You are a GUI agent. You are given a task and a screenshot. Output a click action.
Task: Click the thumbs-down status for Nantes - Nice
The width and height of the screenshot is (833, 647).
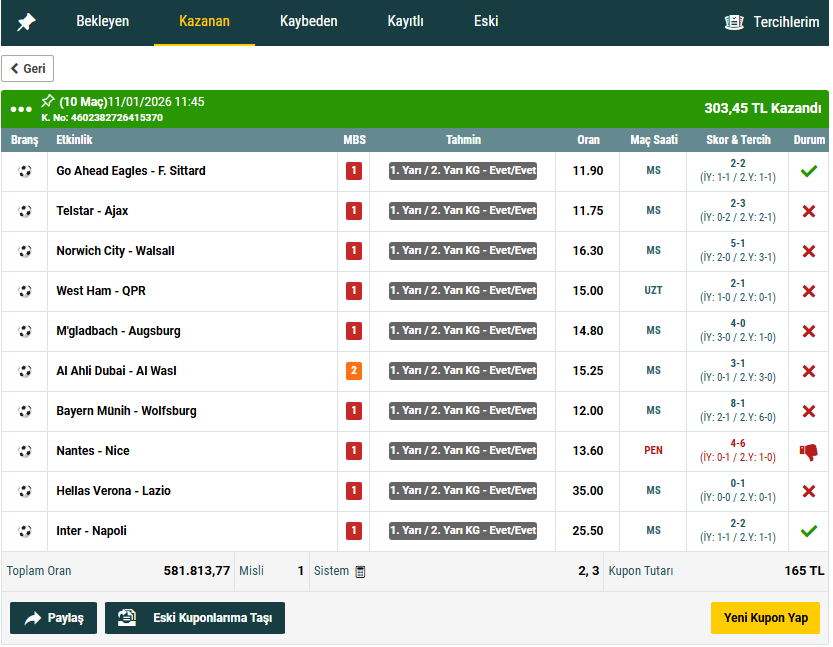pos(809,452)
